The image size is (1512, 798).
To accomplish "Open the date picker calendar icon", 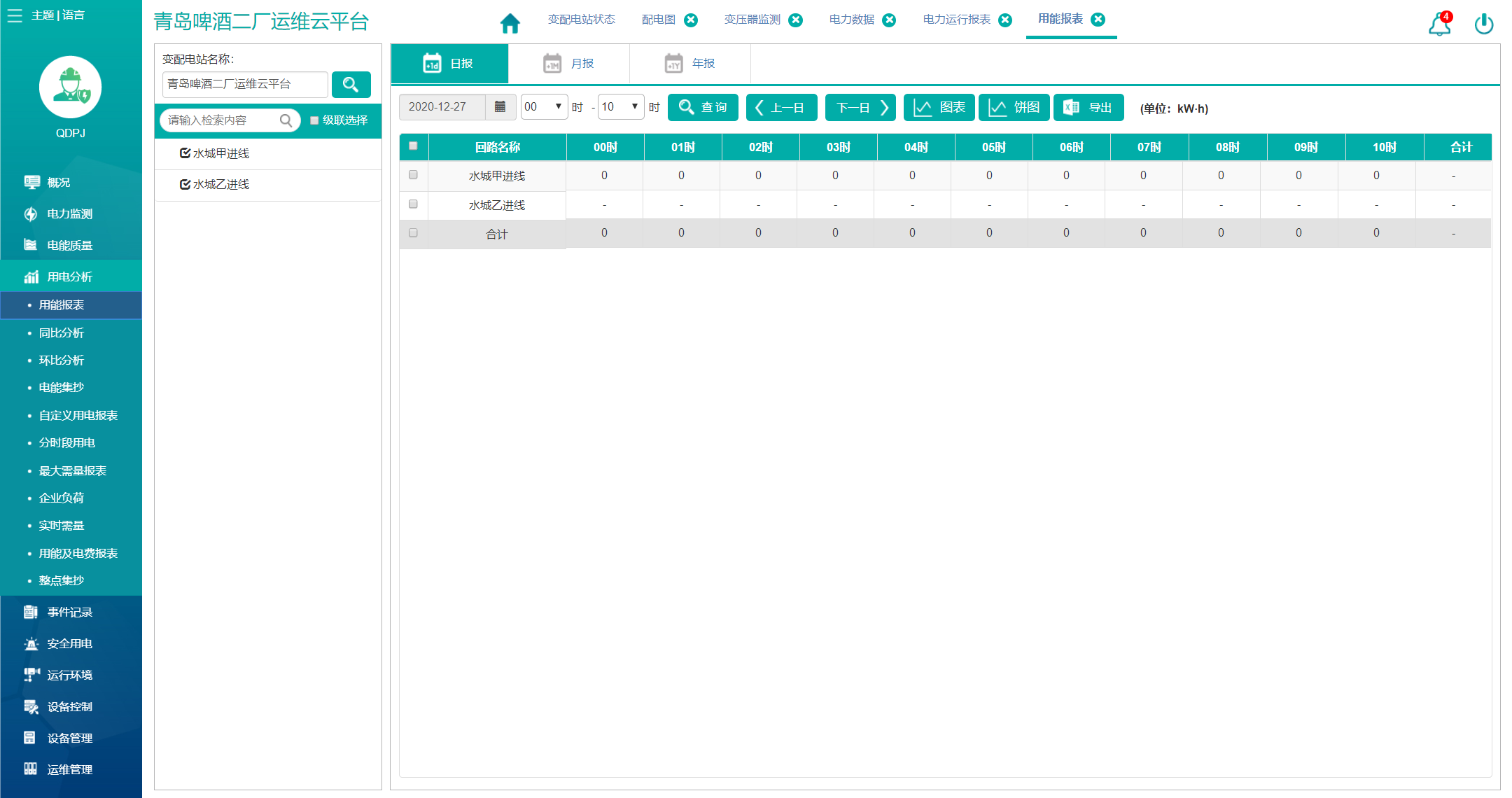I will (x=500, y=106).
